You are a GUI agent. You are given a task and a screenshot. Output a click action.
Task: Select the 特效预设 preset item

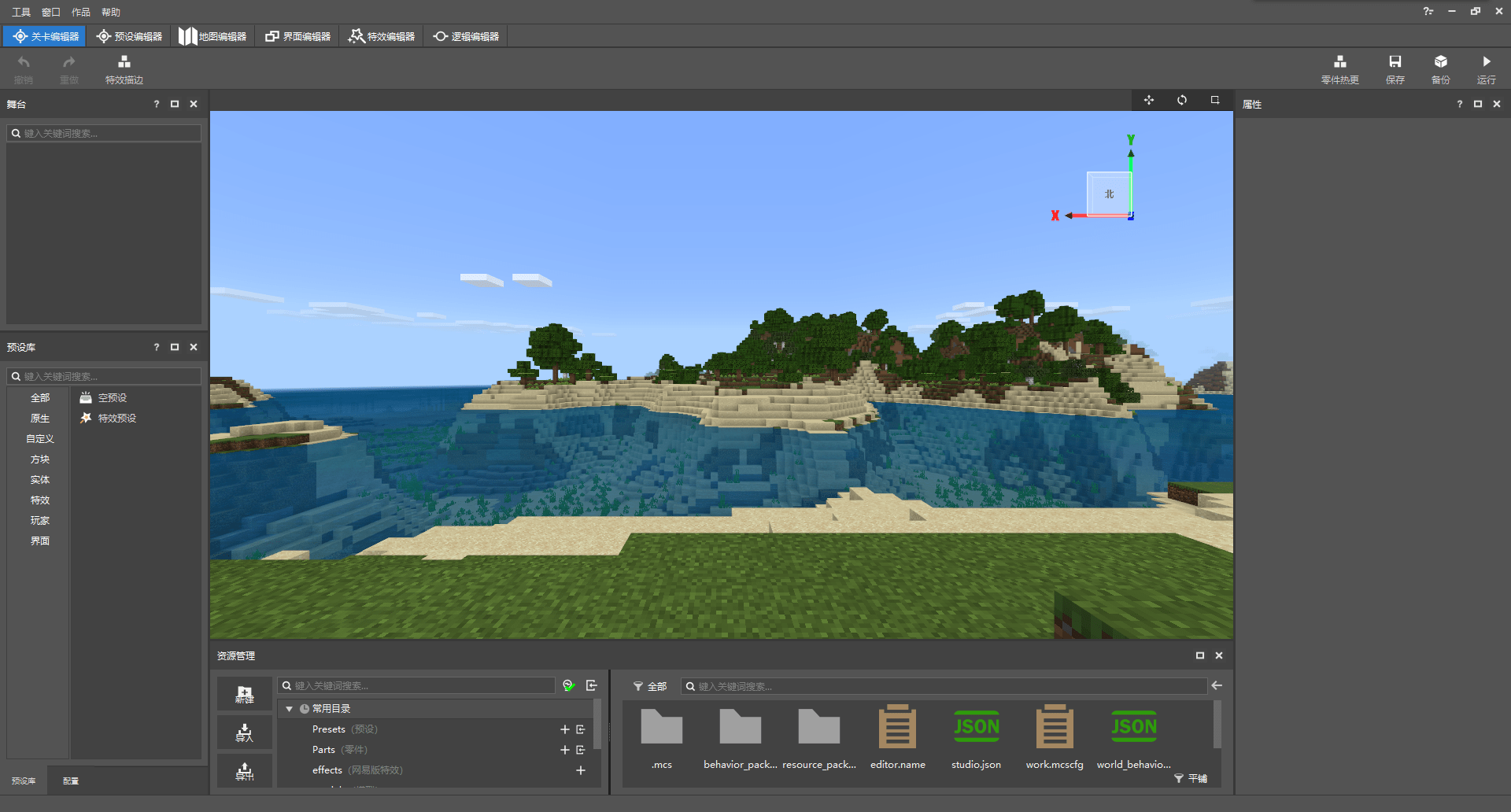point(109,419)
